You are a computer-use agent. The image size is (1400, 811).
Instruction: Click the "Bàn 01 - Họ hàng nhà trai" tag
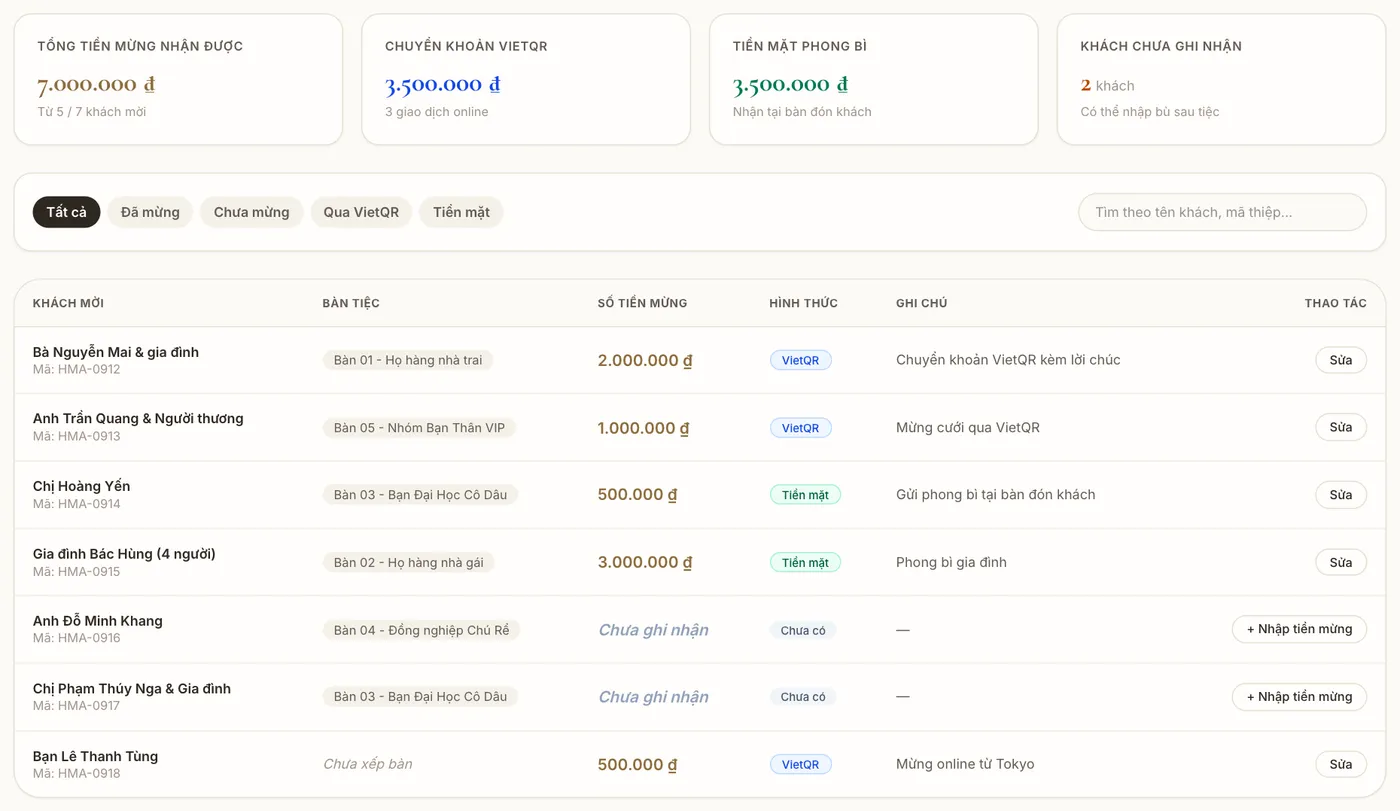coord(408,360)
